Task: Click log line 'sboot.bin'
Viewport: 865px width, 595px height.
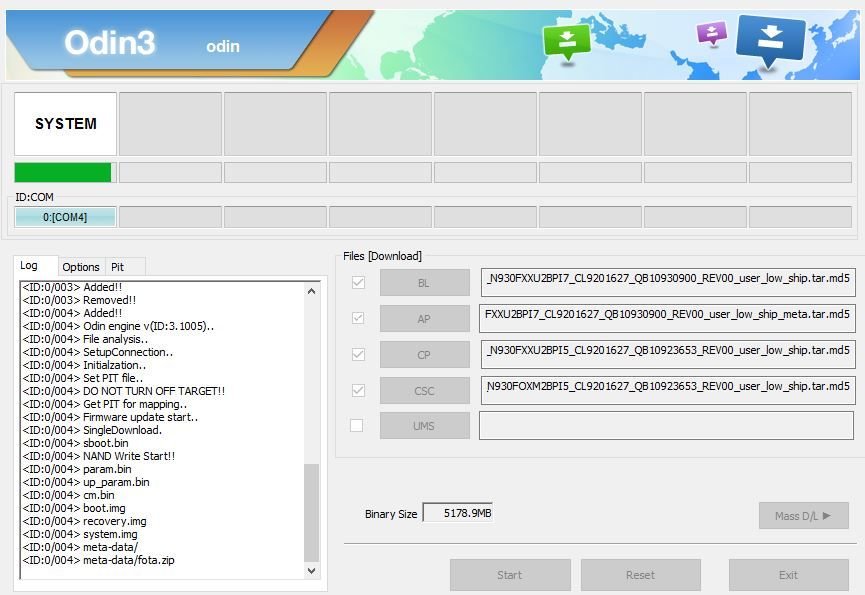Action: (76, 443)
